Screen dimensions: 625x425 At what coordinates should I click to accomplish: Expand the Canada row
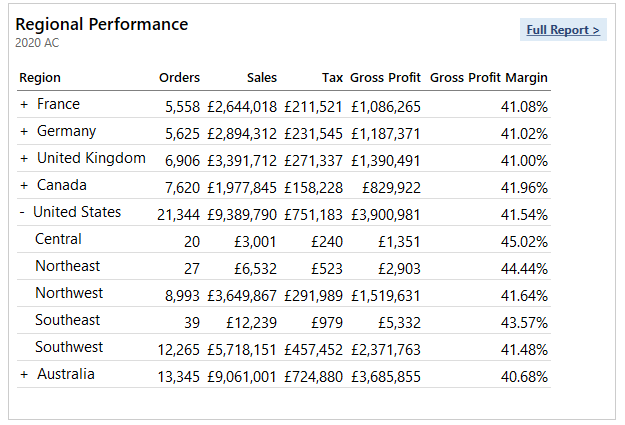(24, 185)
